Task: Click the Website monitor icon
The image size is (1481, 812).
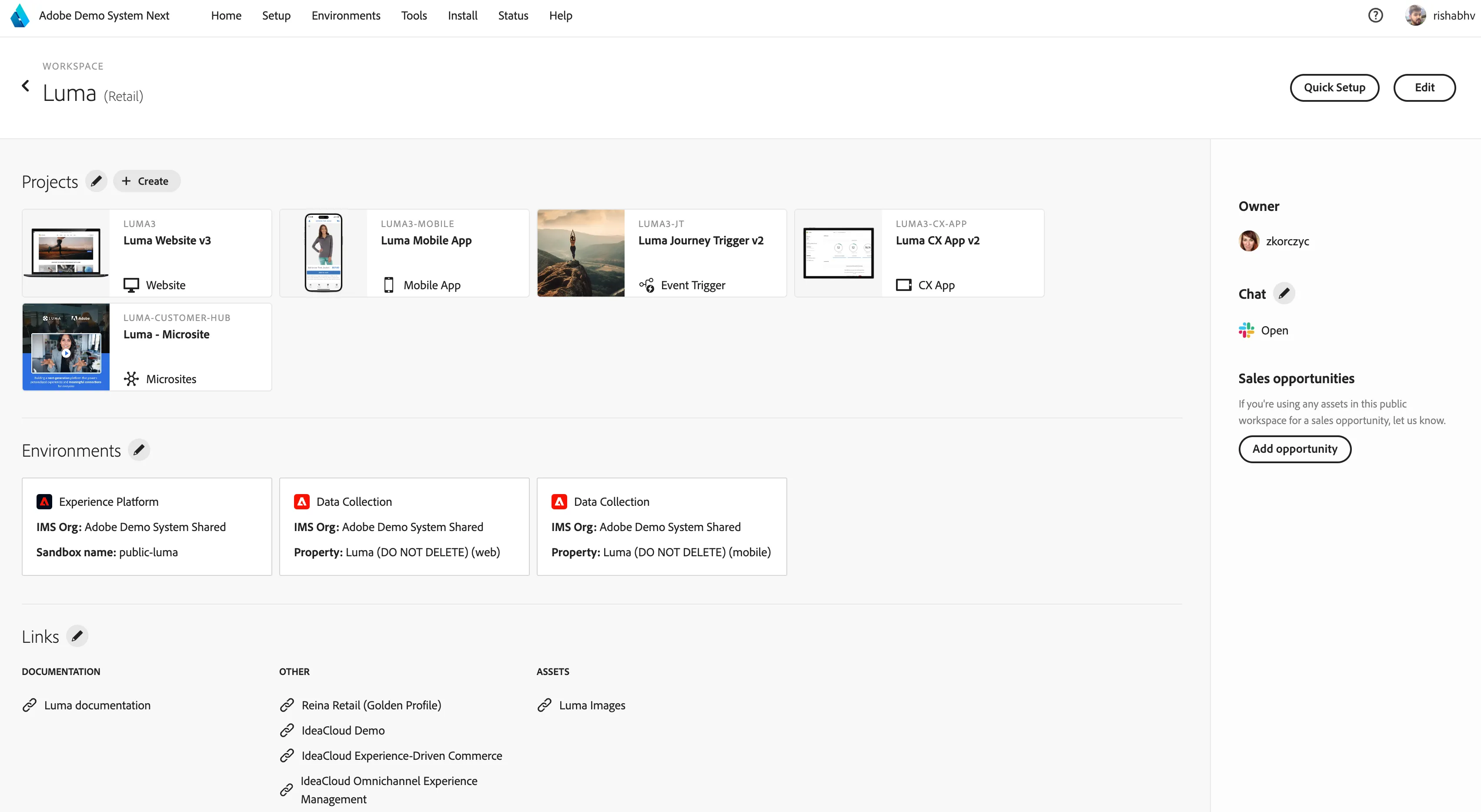Action: [x=131, y=285]
